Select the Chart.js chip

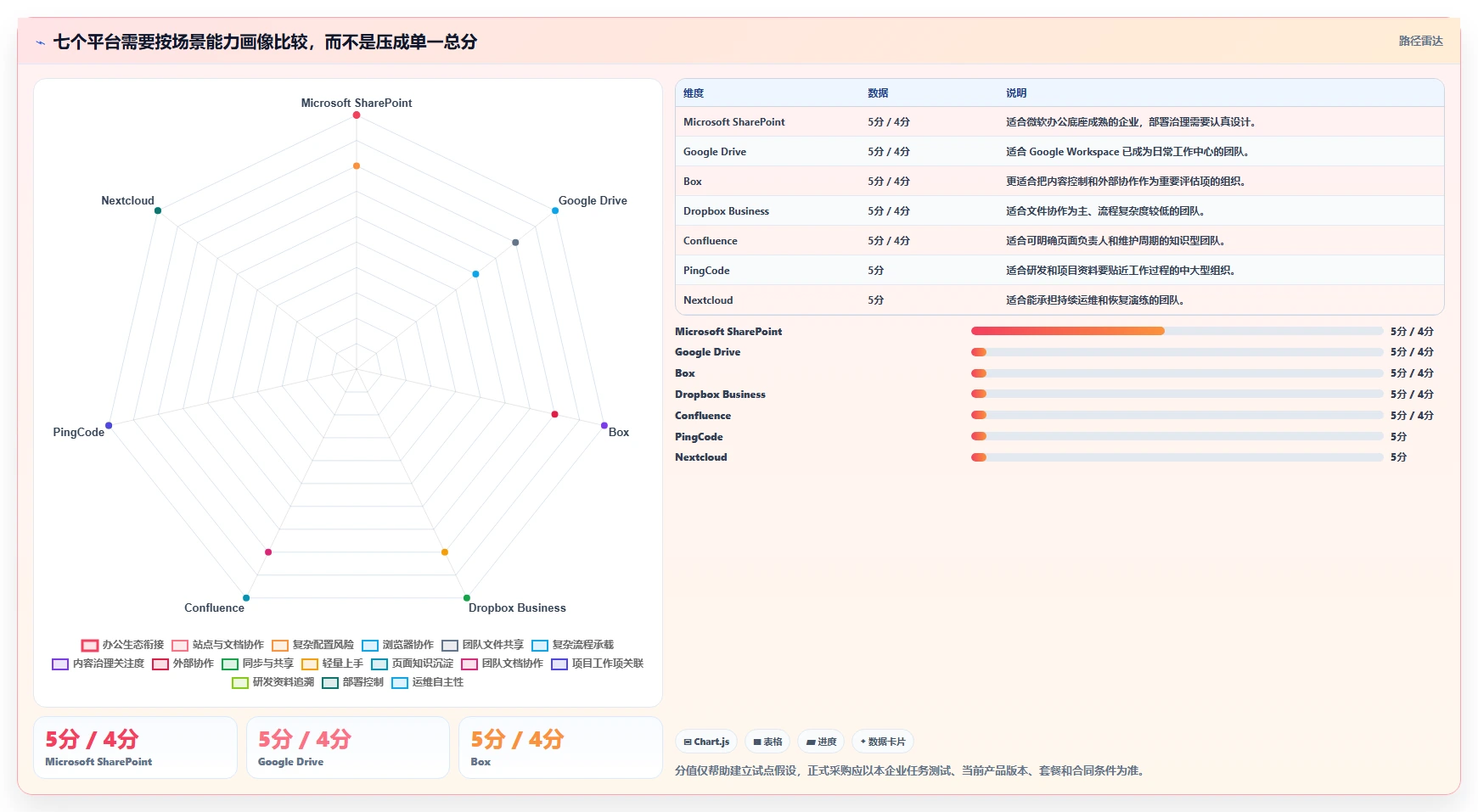706,742
